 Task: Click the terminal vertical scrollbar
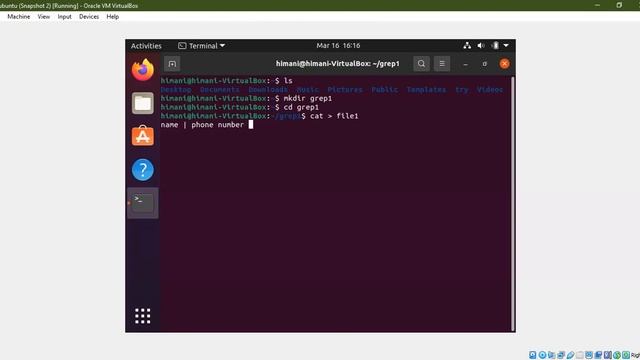click(513, 204)
